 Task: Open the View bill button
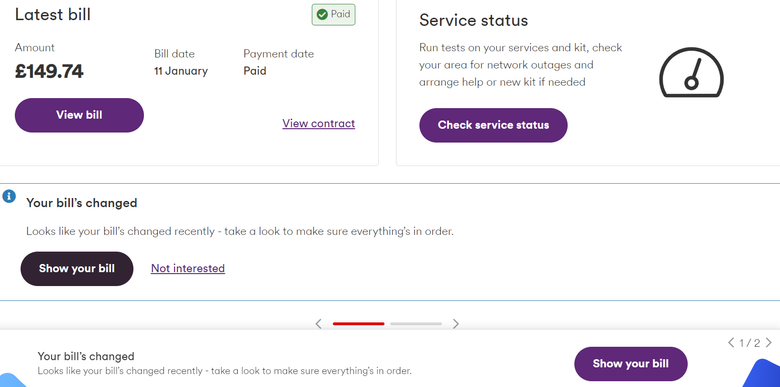(x=79, y=115)
